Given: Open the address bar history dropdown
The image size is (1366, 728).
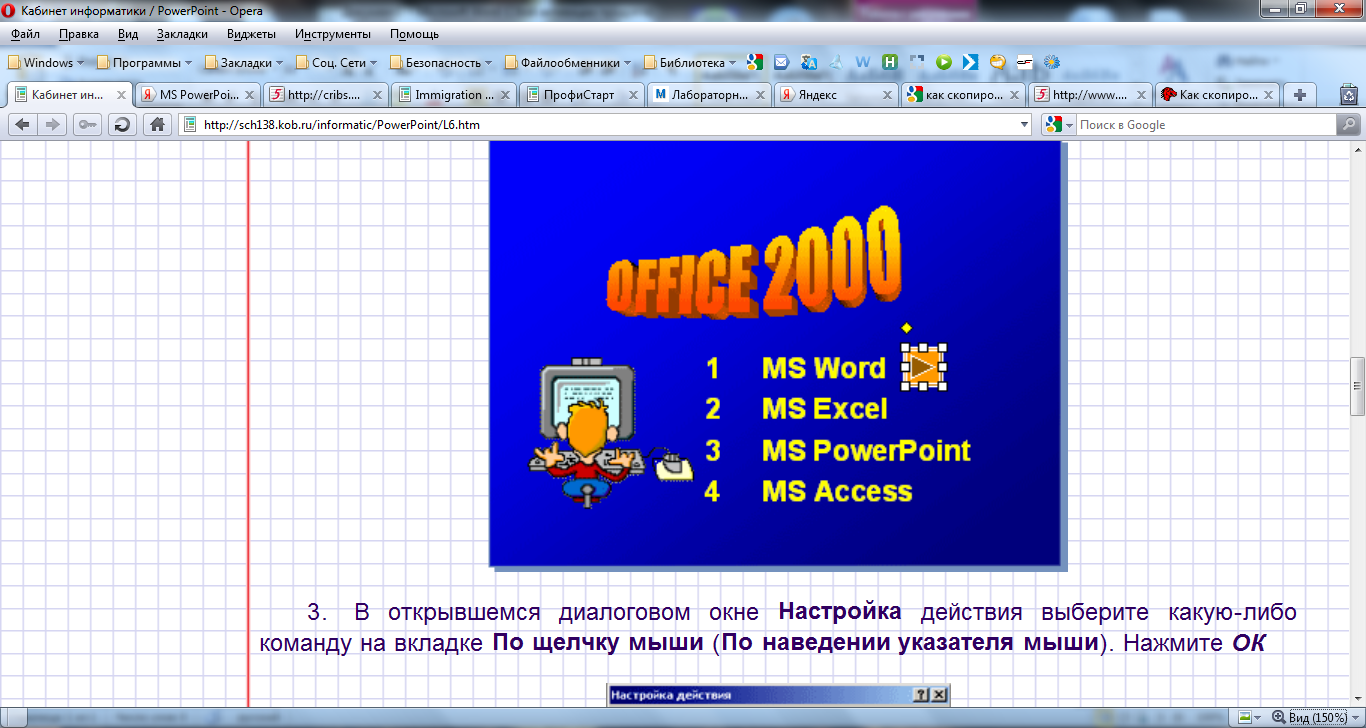Looking at the screenshot, I should (x=1023, y=125).
